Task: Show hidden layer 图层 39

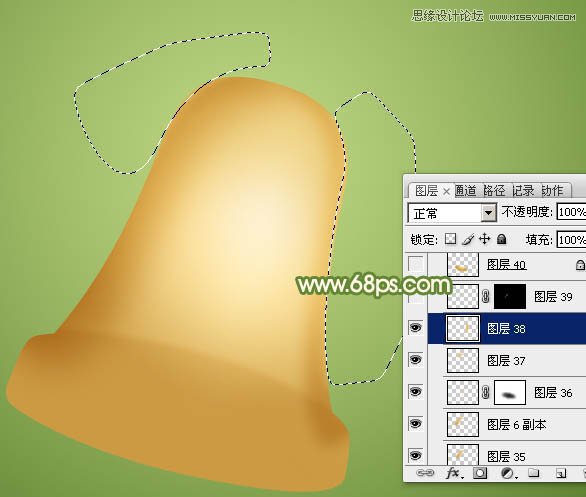Action: point(416,297)
